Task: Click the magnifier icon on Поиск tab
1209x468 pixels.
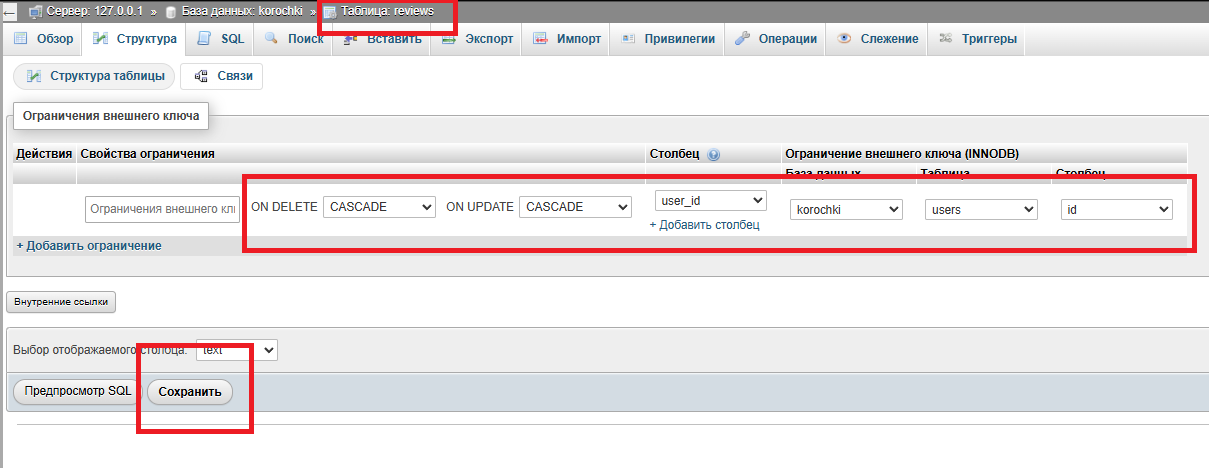Action: 271,39
